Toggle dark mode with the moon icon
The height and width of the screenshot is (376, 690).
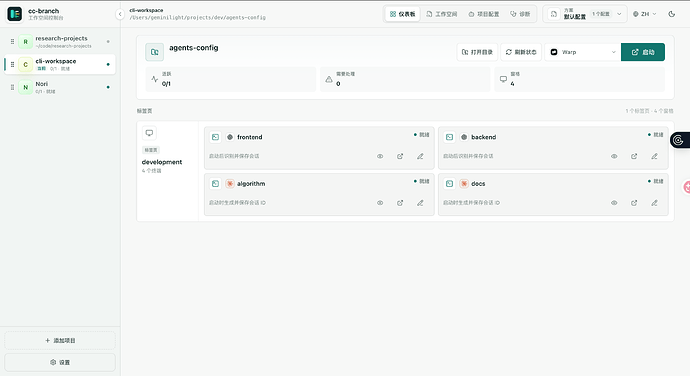coord(672,14)
